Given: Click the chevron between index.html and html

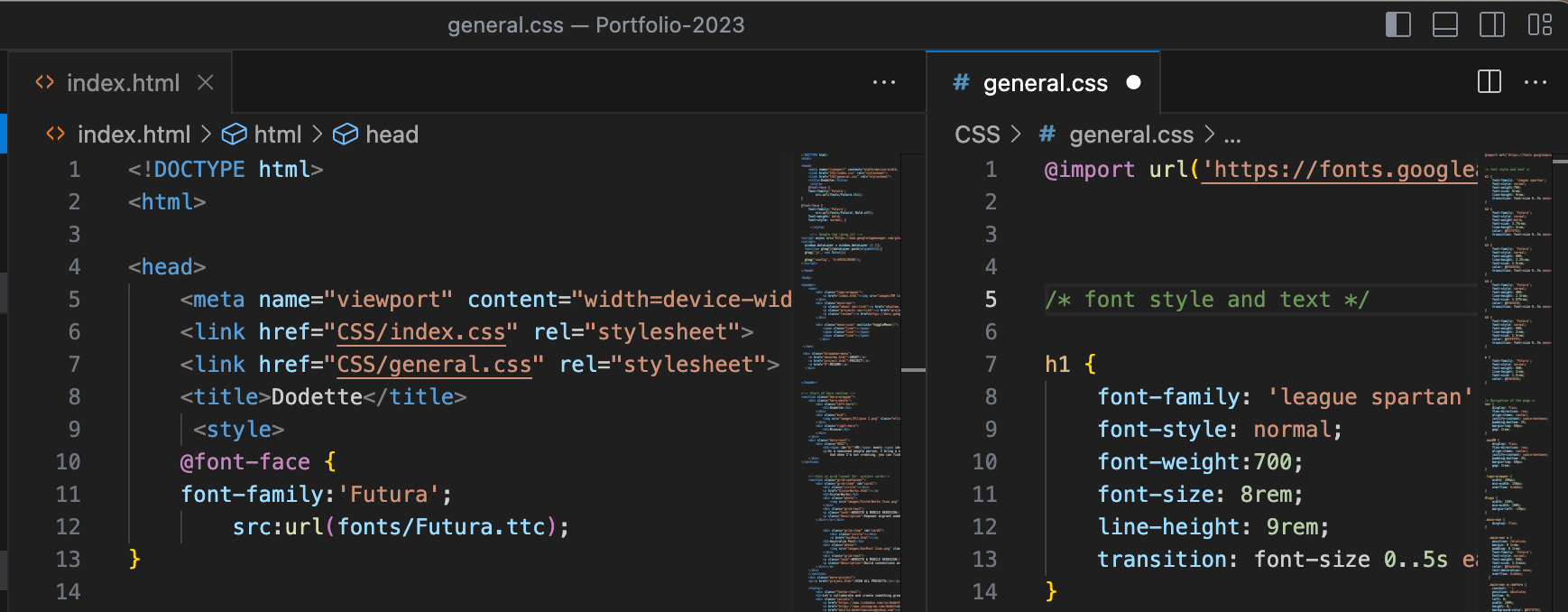Looking at the screenshot, I should point(206,134).
